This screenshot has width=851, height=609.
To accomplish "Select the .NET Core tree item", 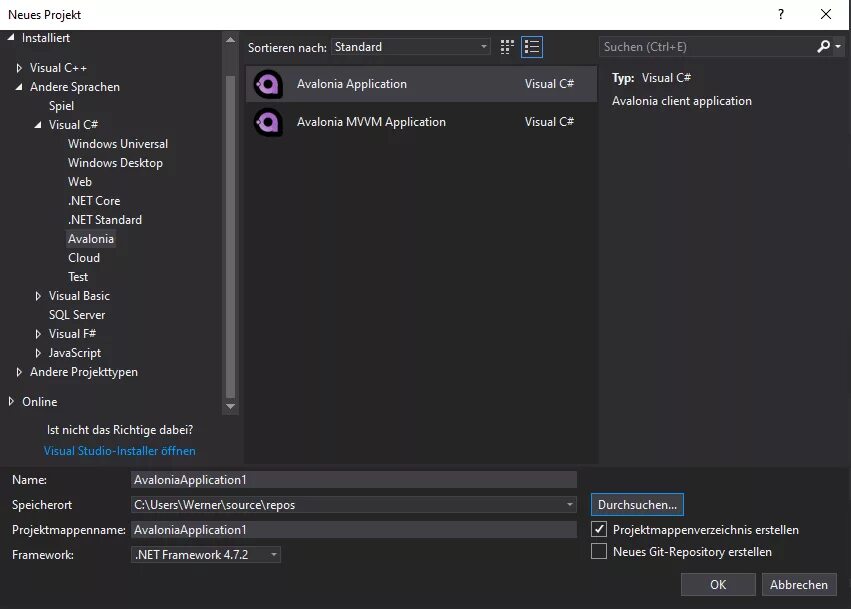I will [94, 201].
